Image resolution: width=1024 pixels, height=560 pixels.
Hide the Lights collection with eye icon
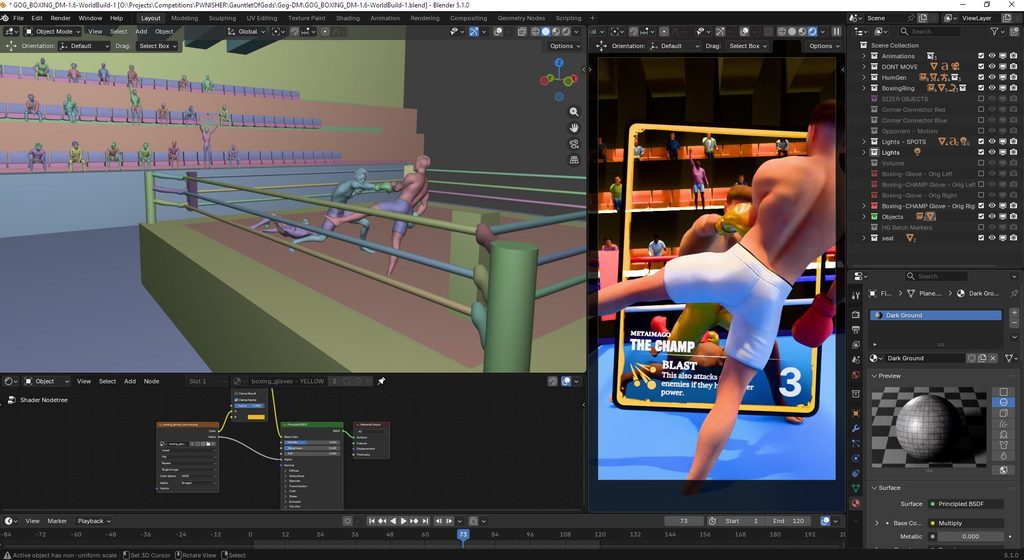coord(991,152)
